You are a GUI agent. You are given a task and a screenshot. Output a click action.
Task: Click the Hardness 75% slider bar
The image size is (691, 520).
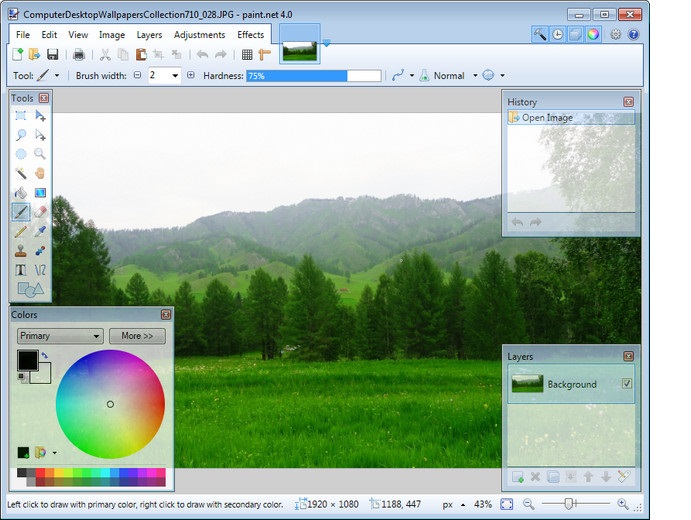point(313,76)
